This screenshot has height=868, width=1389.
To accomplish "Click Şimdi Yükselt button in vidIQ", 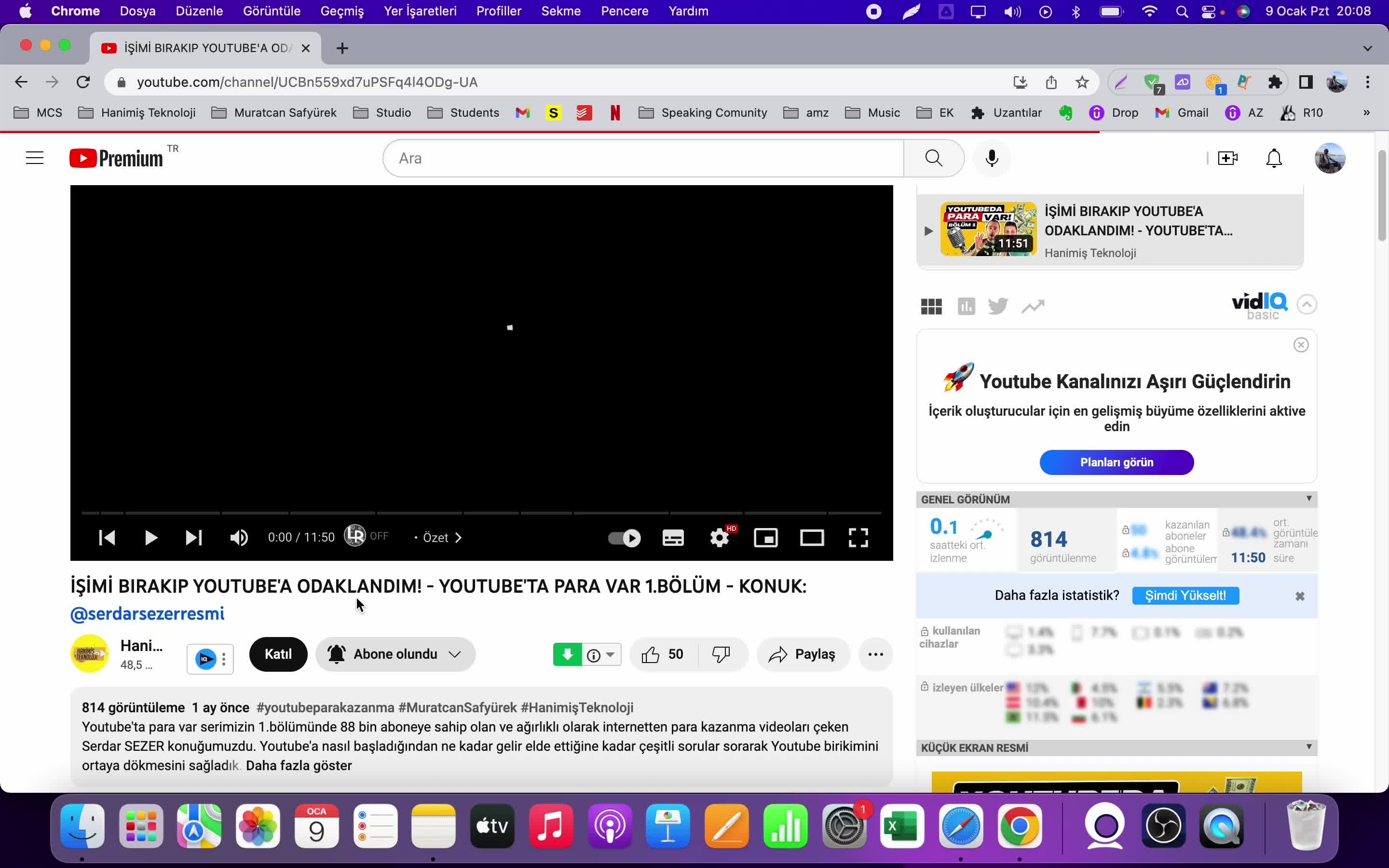I will click(1185, 595).
